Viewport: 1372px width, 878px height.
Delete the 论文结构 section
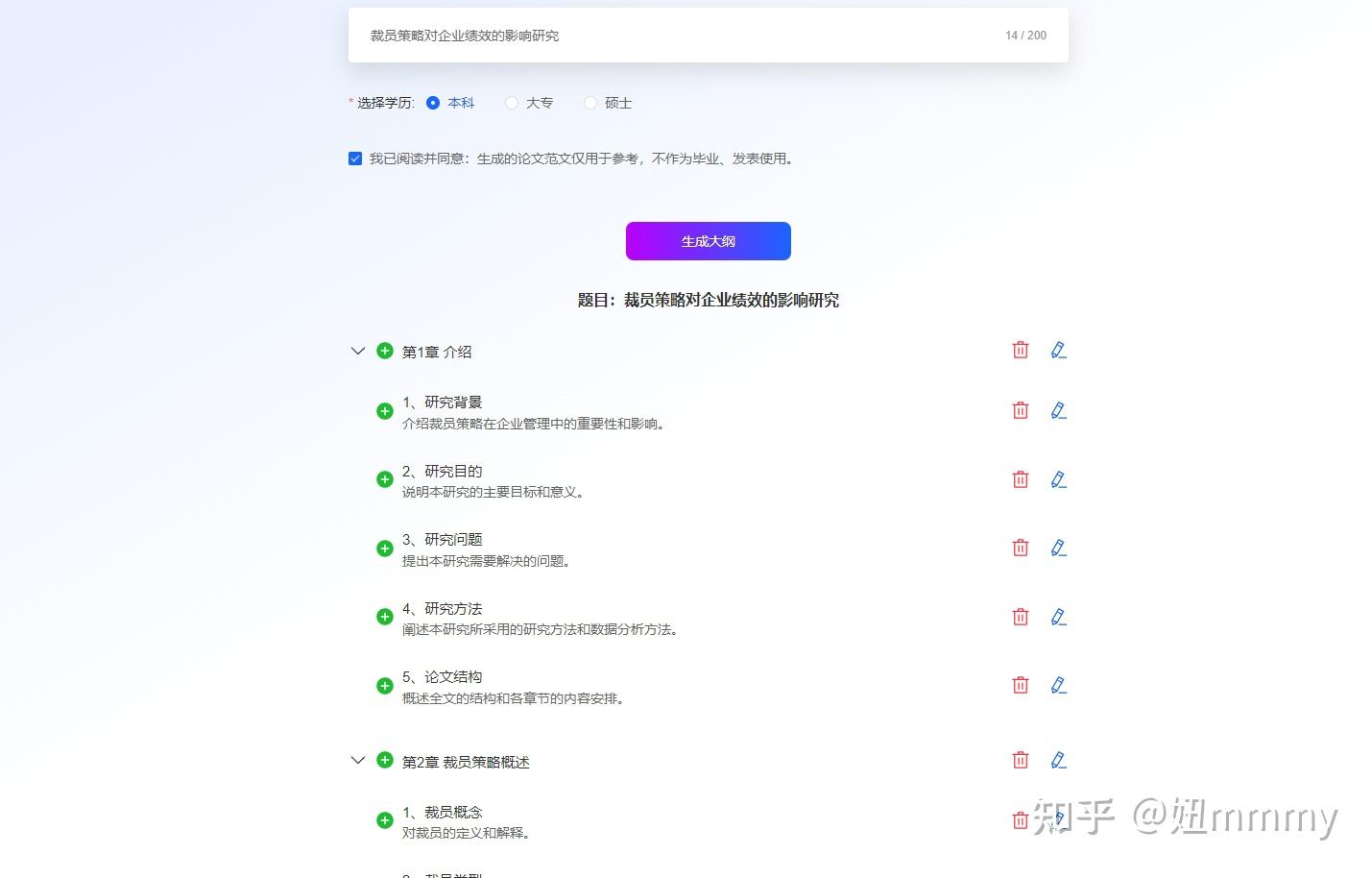1021,685
